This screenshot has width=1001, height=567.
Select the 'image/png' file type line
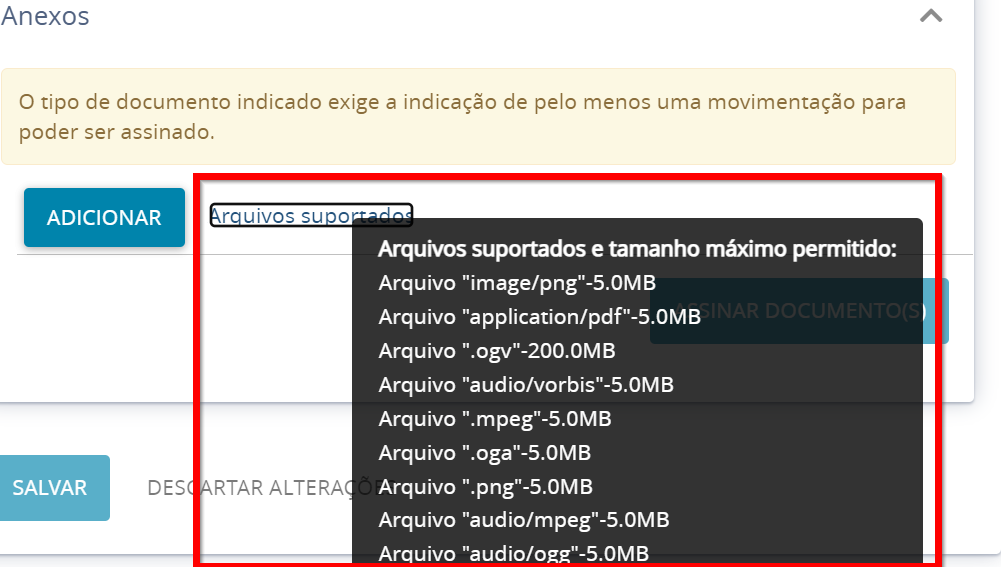click(x=517, y=283)
